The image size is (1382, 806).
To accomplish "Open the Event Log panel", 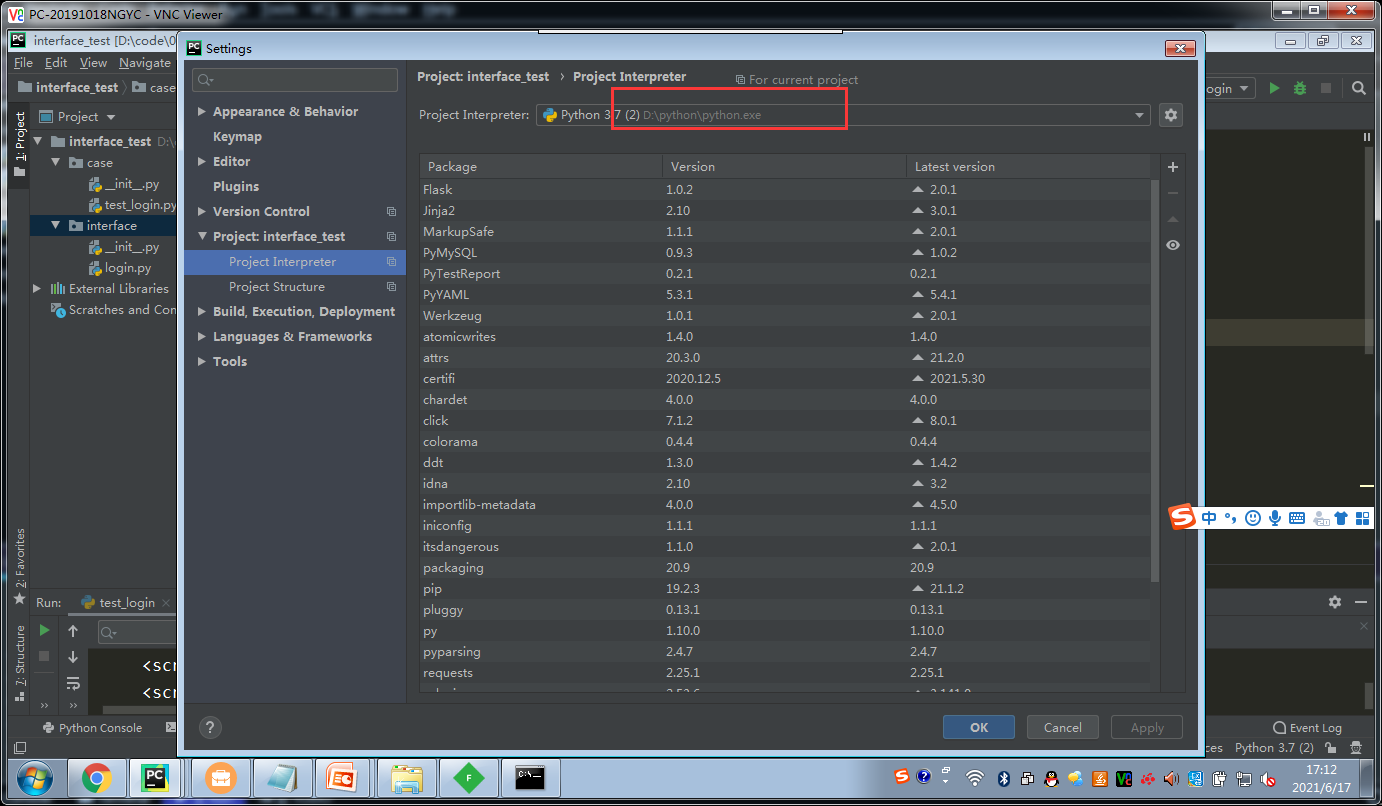I will coord(1308,728).
